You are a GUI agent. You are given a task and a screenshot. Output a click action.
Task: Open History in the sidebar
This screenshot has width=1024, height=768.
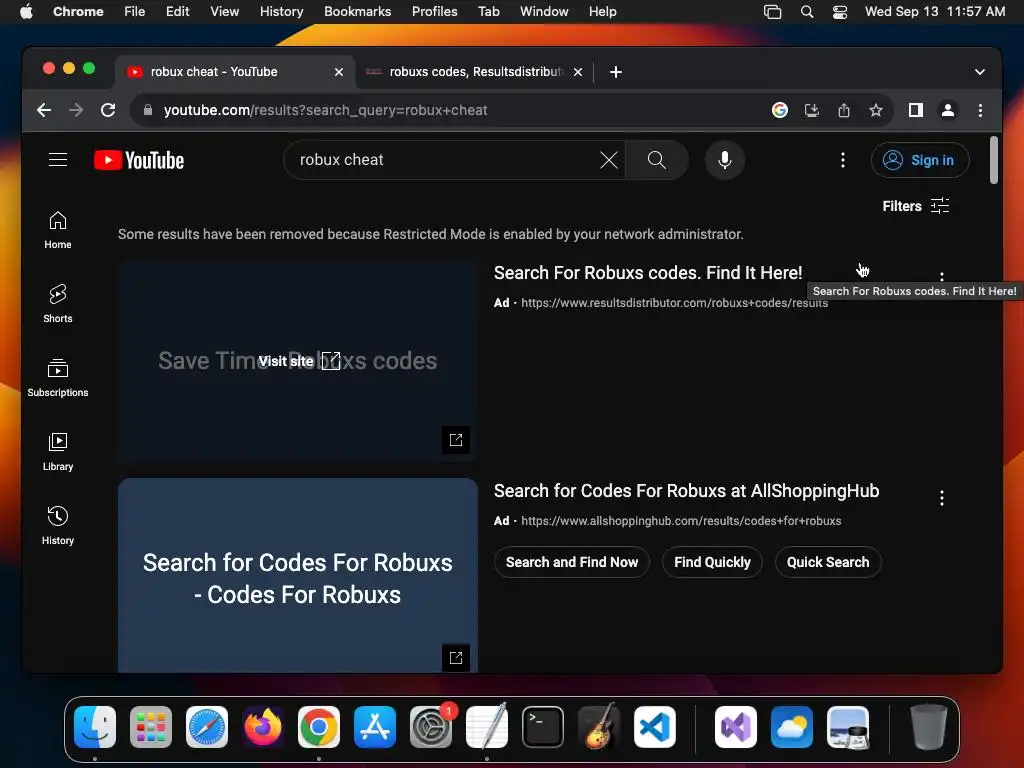pos(58,526)
